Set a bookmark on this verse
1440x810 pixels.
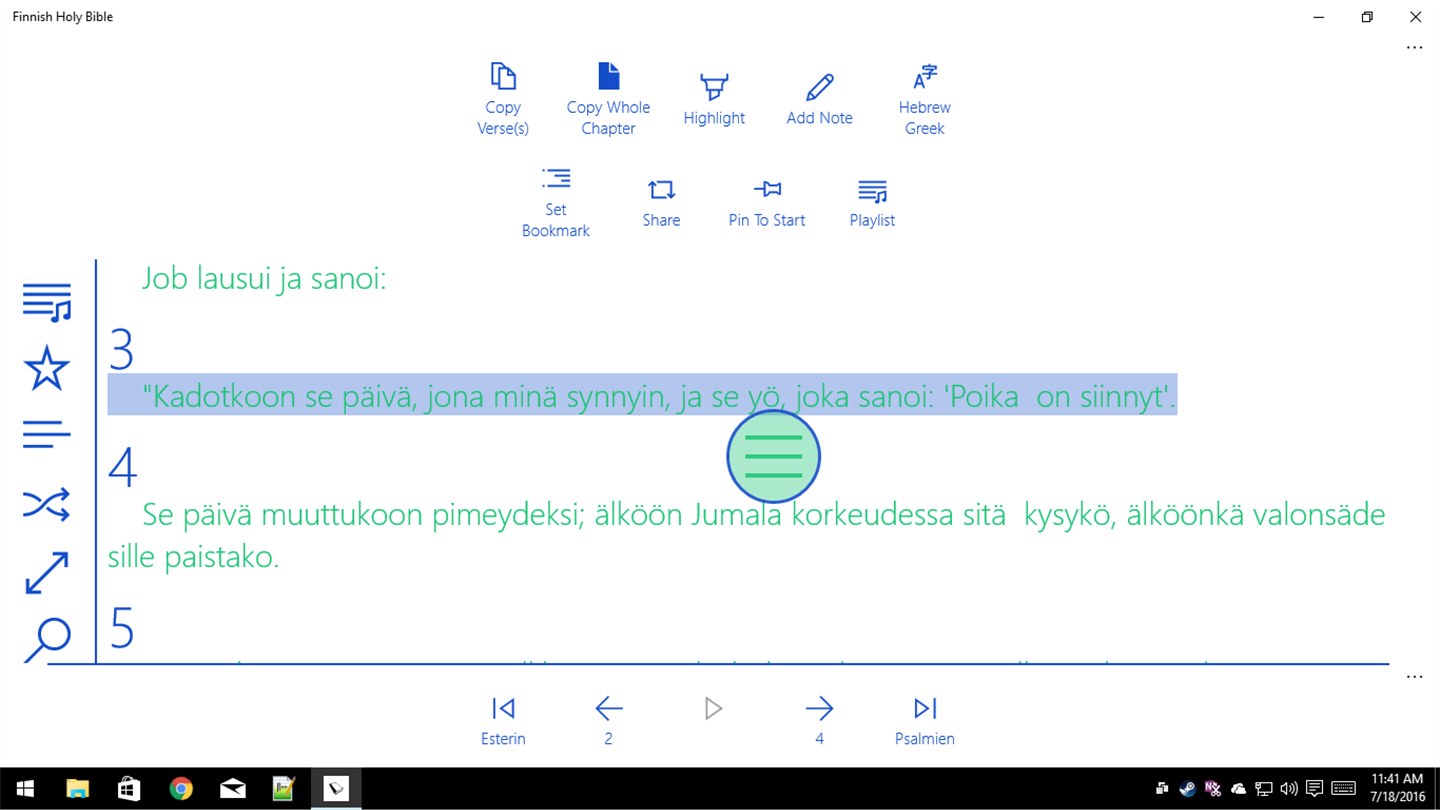556,202
